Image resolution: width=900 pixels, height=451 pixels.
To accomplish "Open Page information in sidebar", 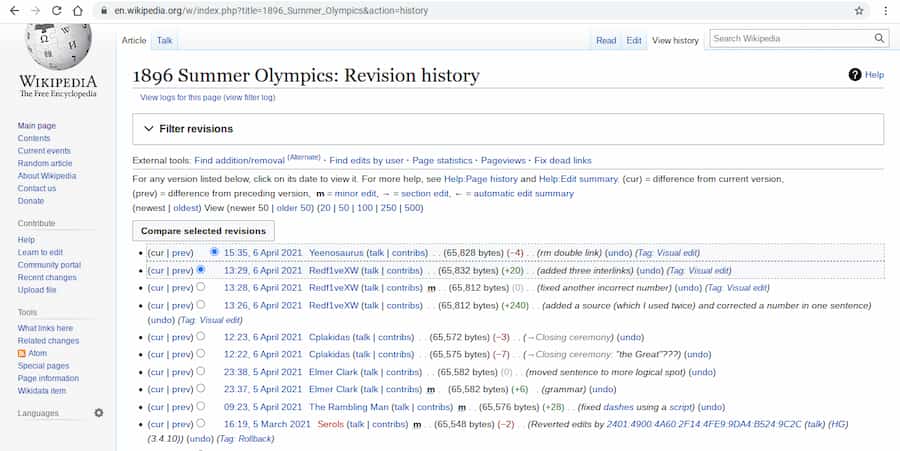I will tap(48, 379).
